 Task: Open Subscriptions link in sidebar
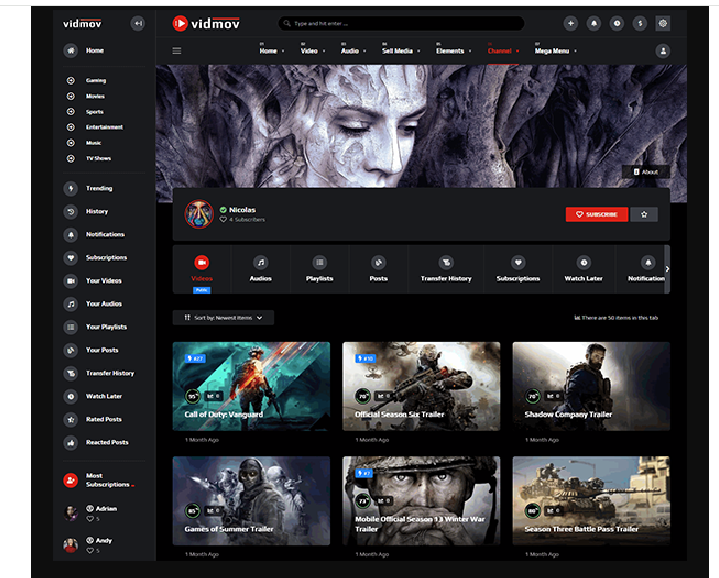click(106, 258)
